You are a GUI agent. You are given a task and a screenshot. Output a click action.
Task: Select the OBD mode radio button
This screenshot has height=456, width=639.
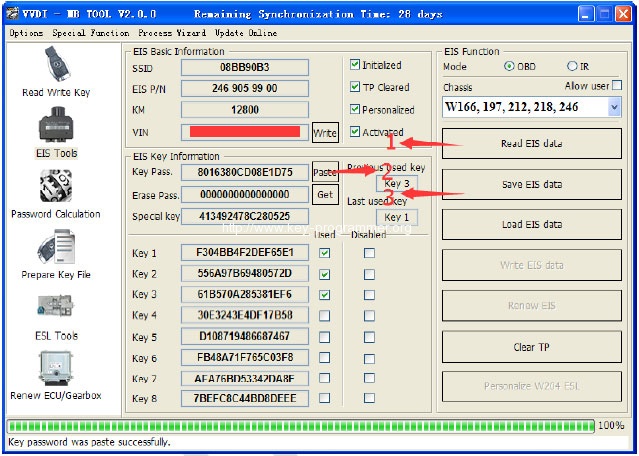point(509,66)
